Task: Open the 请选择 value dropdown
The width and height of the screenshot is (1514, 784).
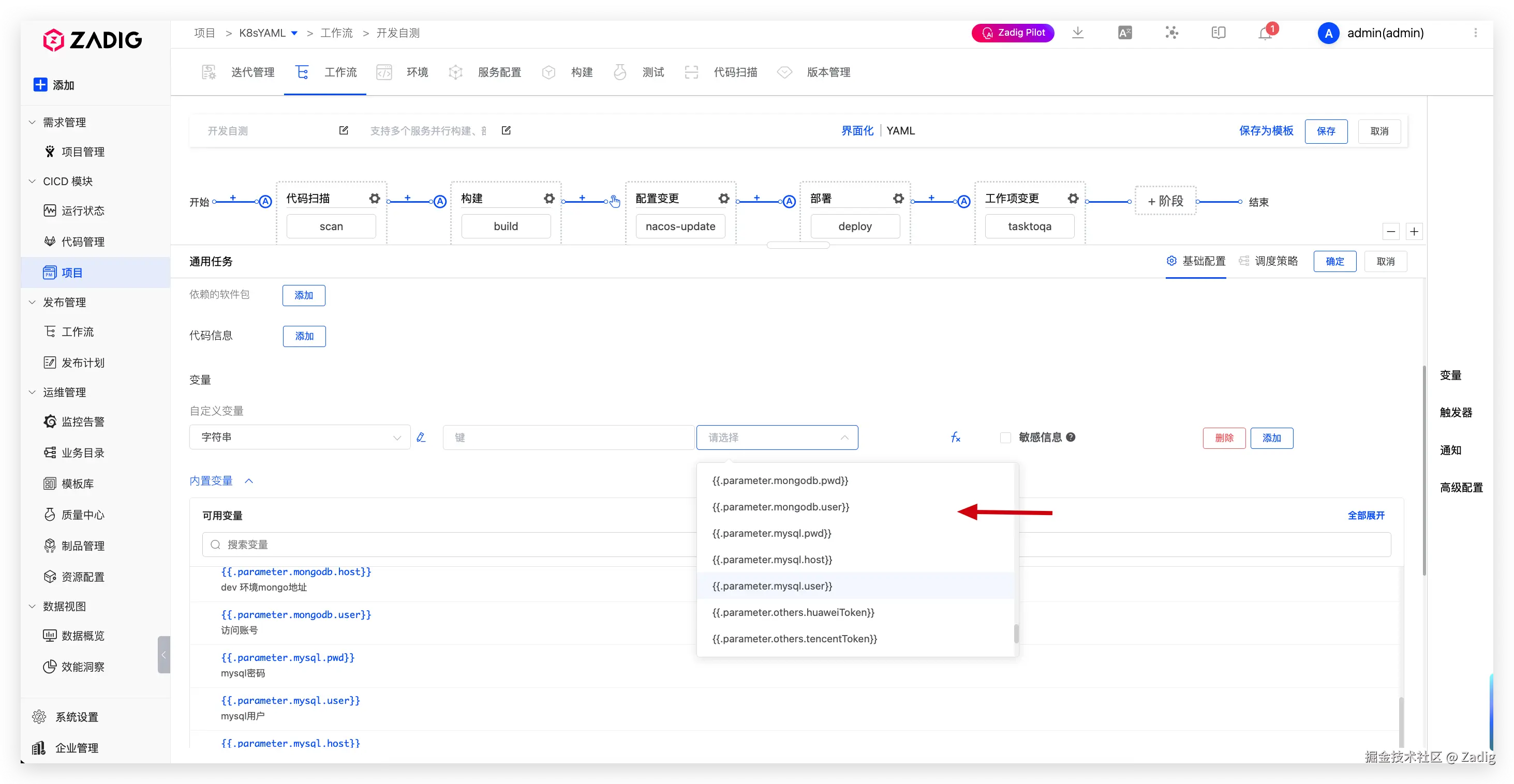Action: click(x=777, y=438)
